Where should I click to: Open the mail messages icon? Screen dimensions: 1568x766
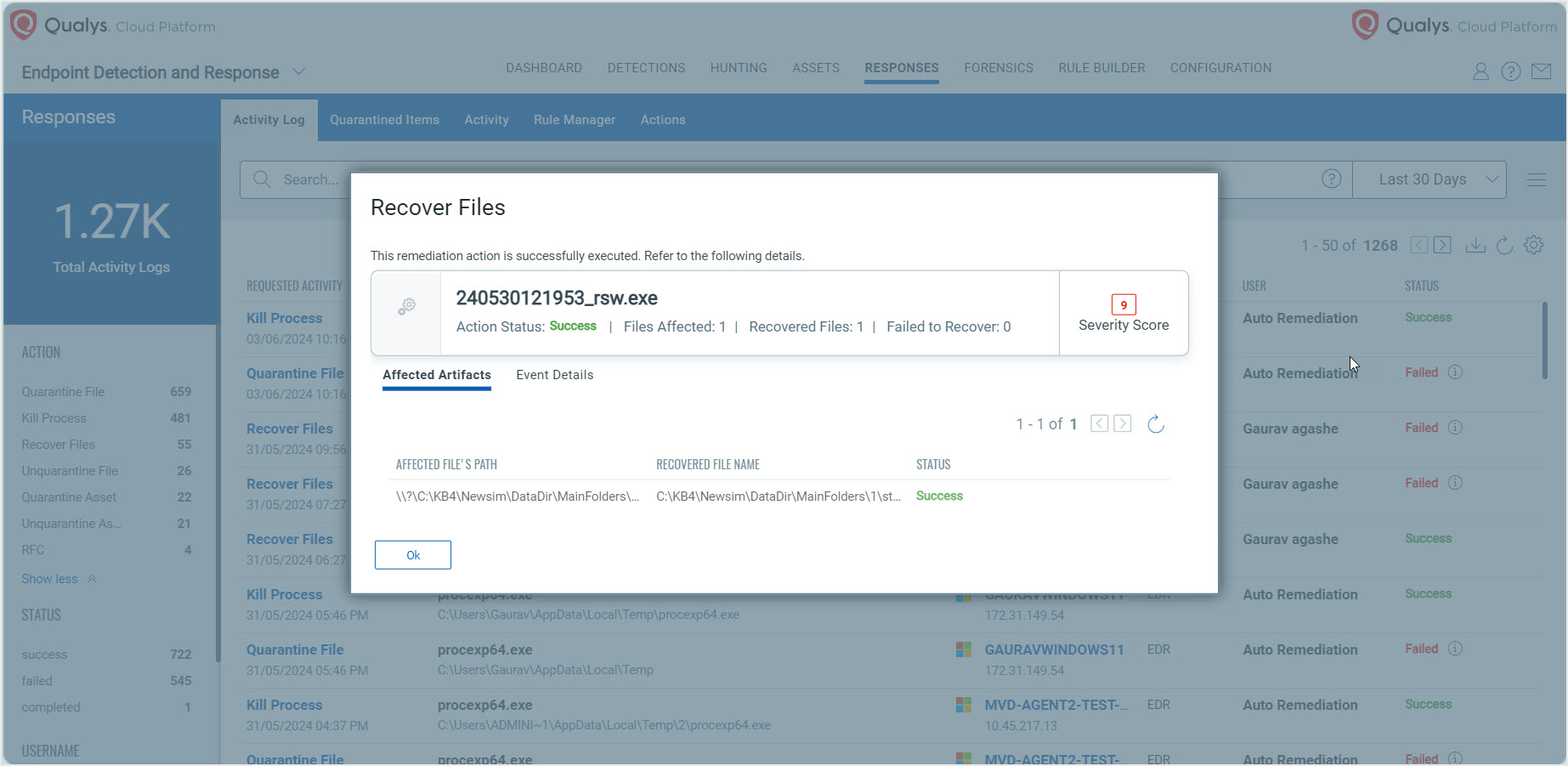[1541, 72]
